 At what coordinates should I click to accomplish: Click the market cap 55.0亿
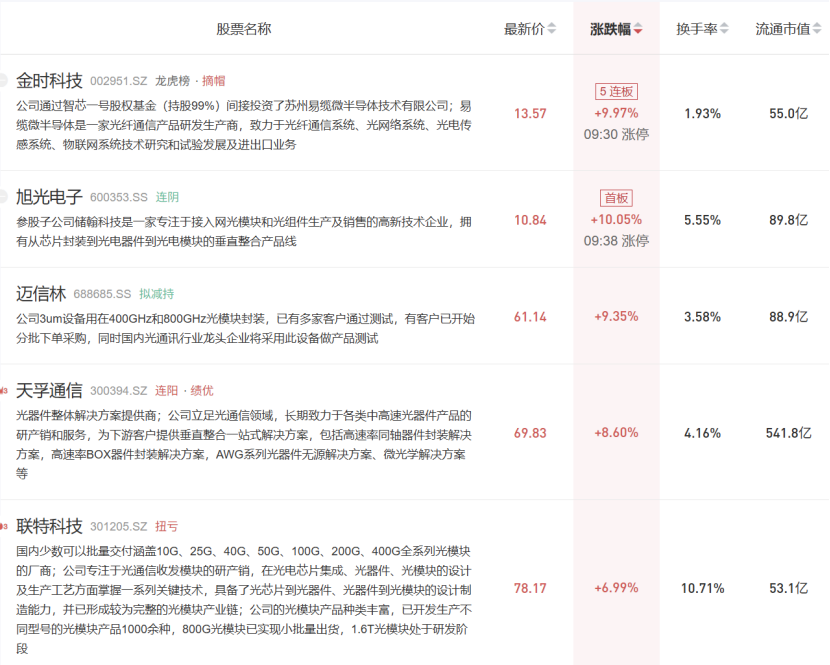pos(789,113)
